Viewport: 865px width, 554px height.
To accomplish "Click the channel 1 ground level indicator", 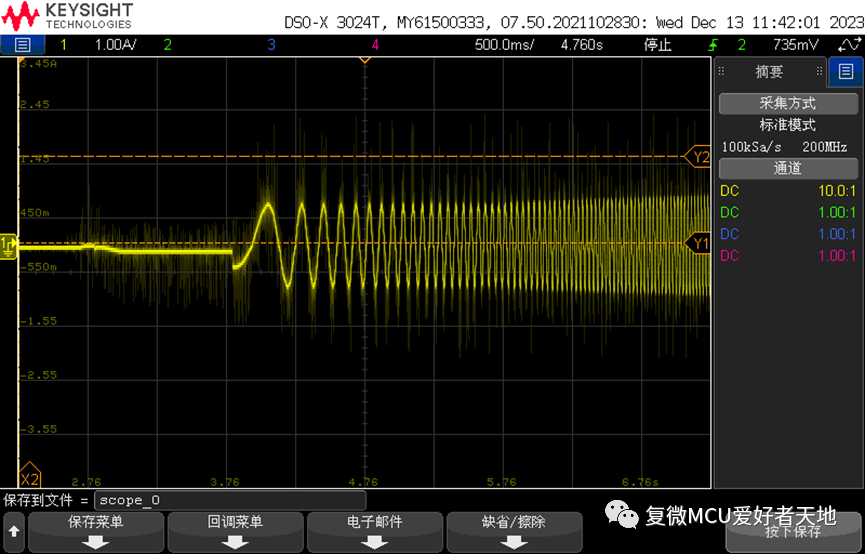I will pos(8,244).
